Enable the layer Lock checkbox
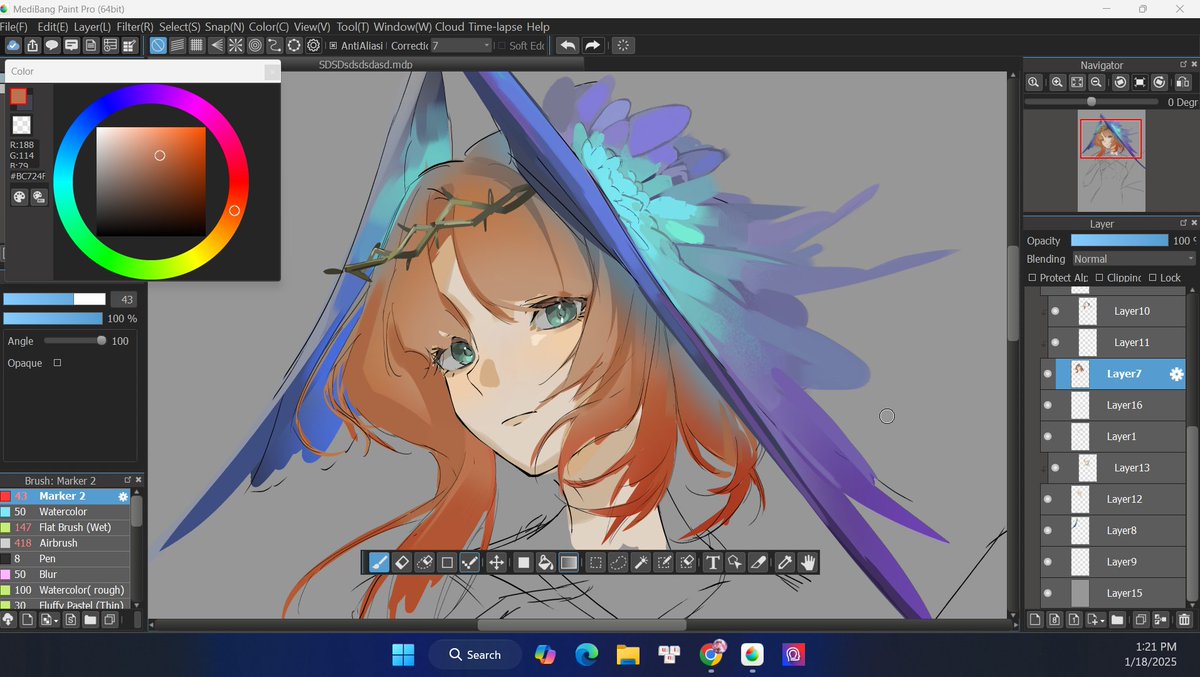This screenshot has height=677, width=1200. (x=1152, y=277)
